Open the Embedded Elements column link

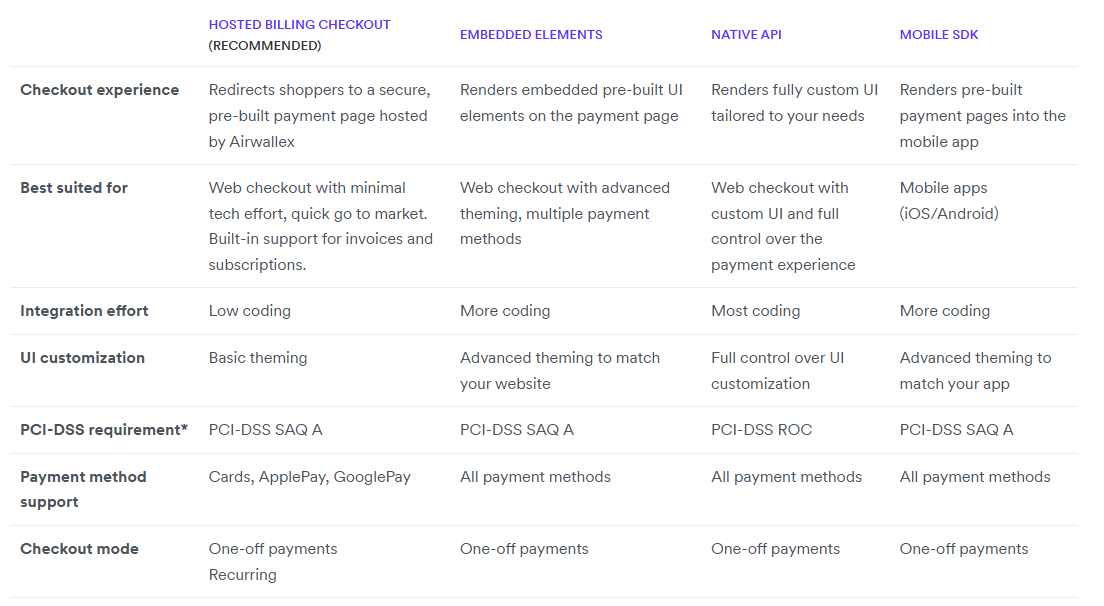(x=531, y=35)
